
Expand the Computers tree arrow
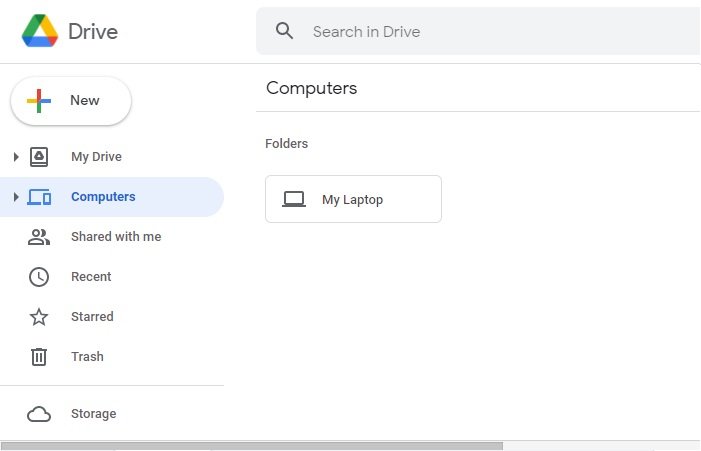[x=15, y=197]
